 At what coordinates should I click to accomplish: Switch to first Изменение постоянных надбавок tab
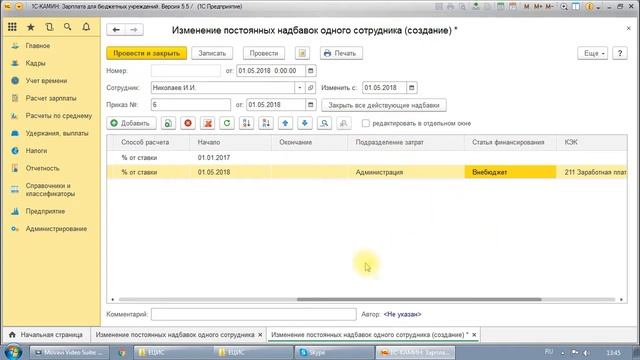click(x=175, y=335)
